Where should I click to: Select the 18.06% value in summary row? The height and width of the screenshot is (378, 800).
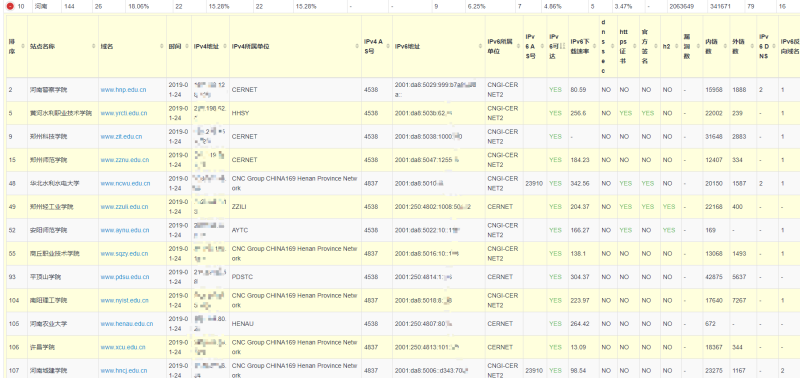tap(139, 7)
